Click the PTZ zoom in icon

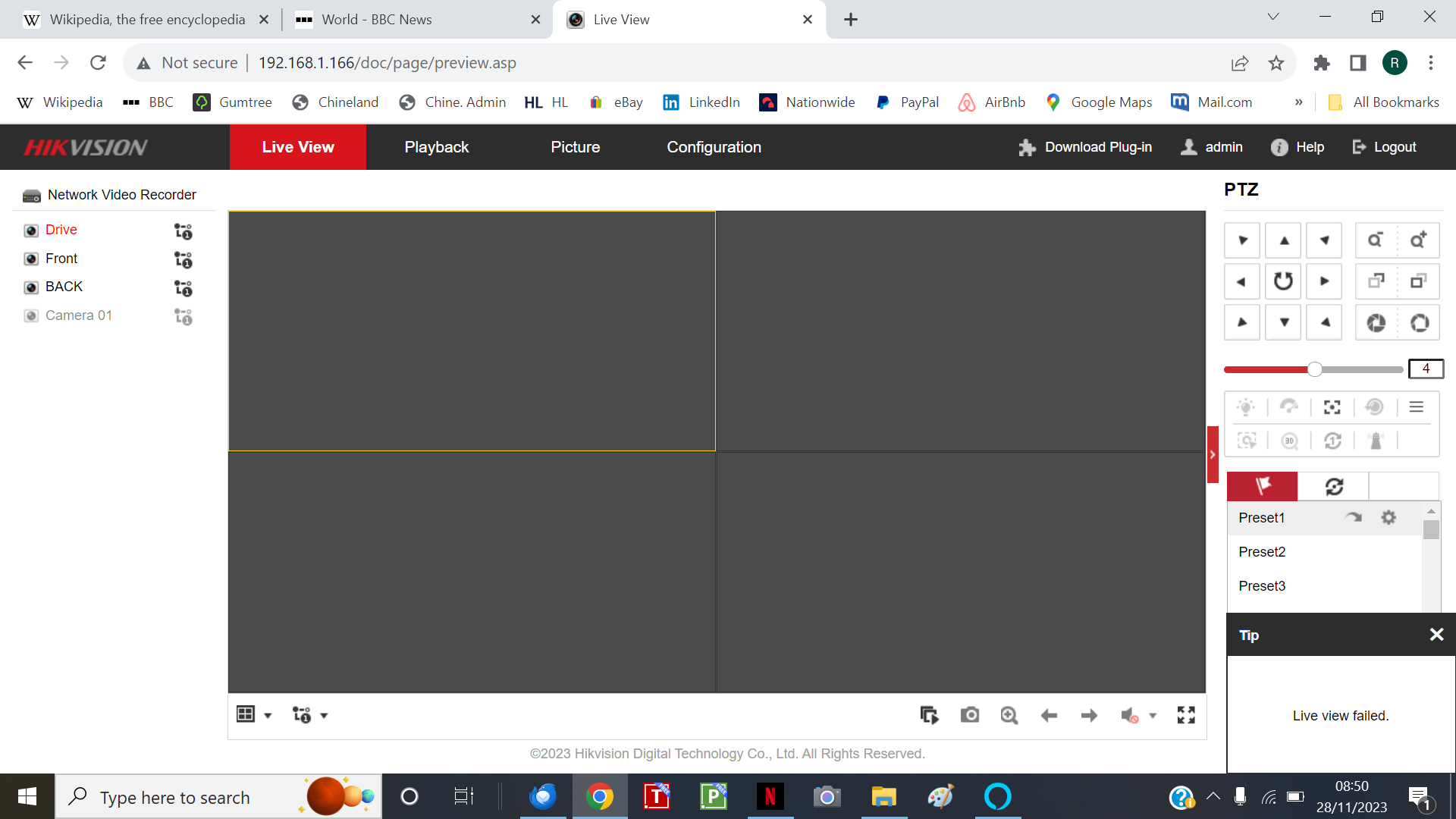pyautogui.click(x=1418, y=240)
